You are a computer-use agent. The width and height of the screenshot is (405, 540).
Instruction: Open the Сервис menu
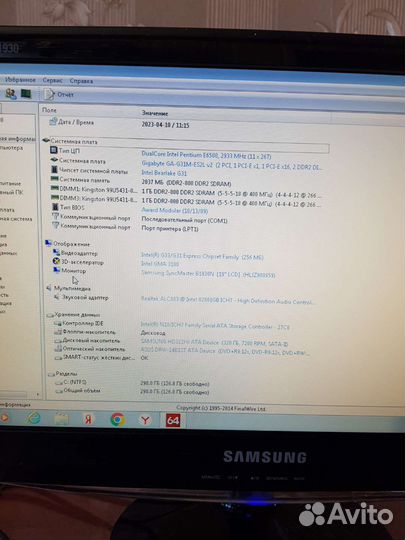(52, 81)
